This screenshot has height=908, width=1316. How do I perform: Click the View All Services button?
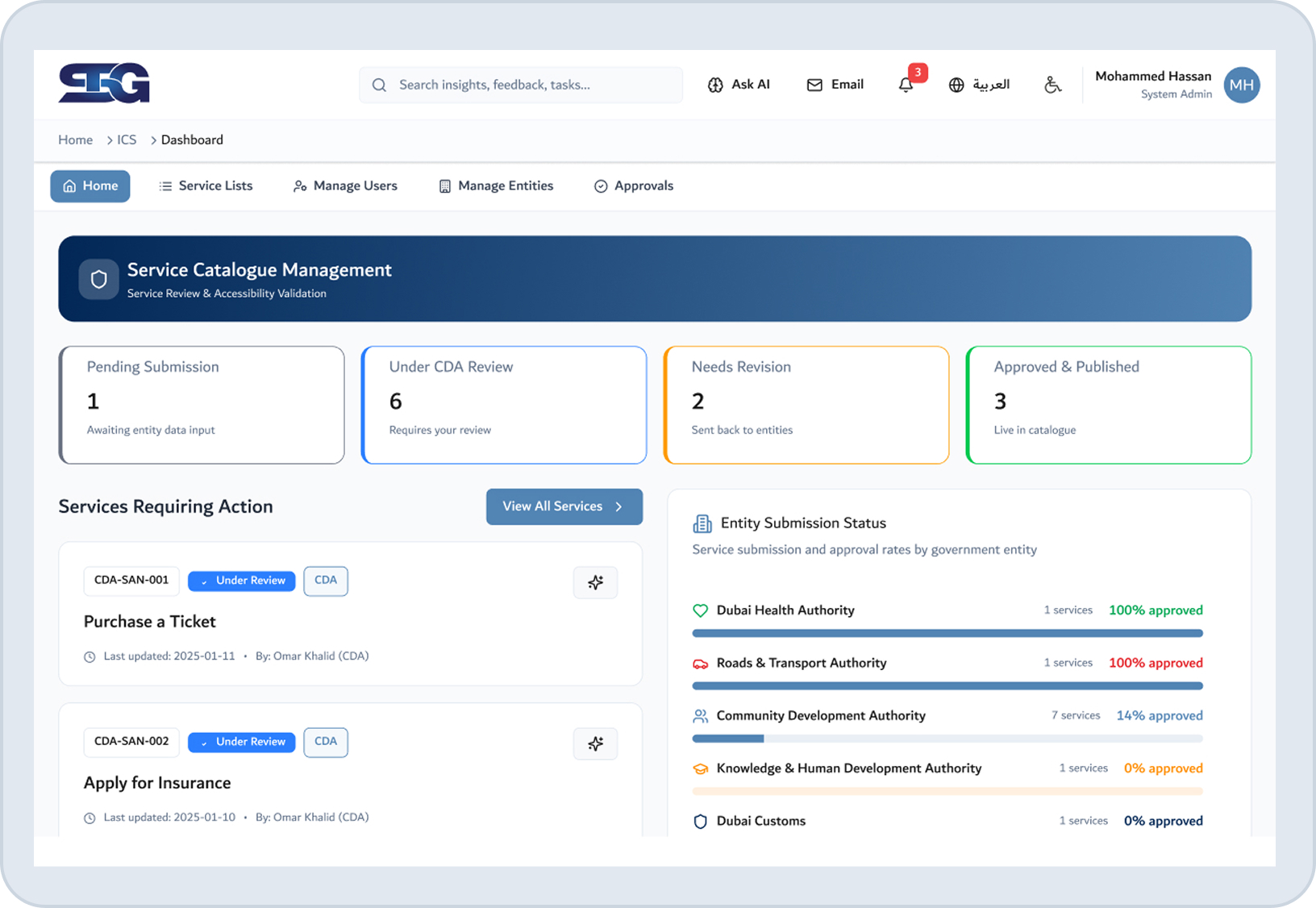tap(553, 506)
